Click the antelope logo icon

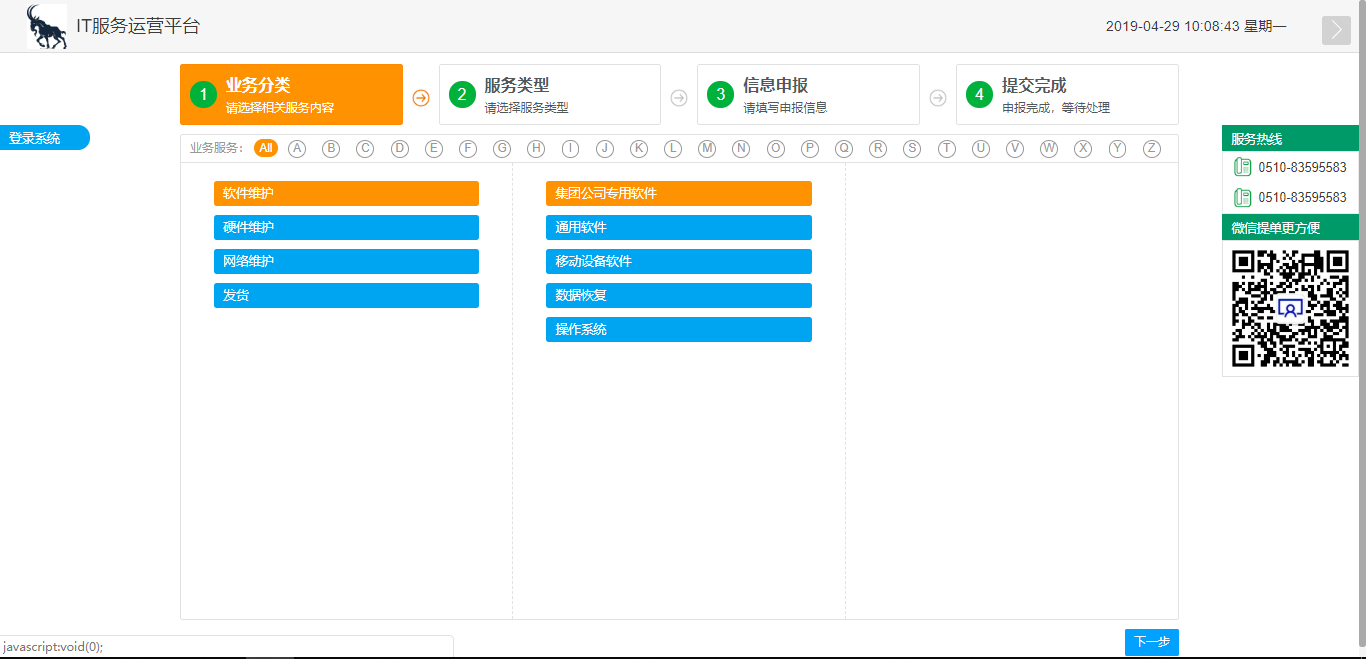[47, 27]
